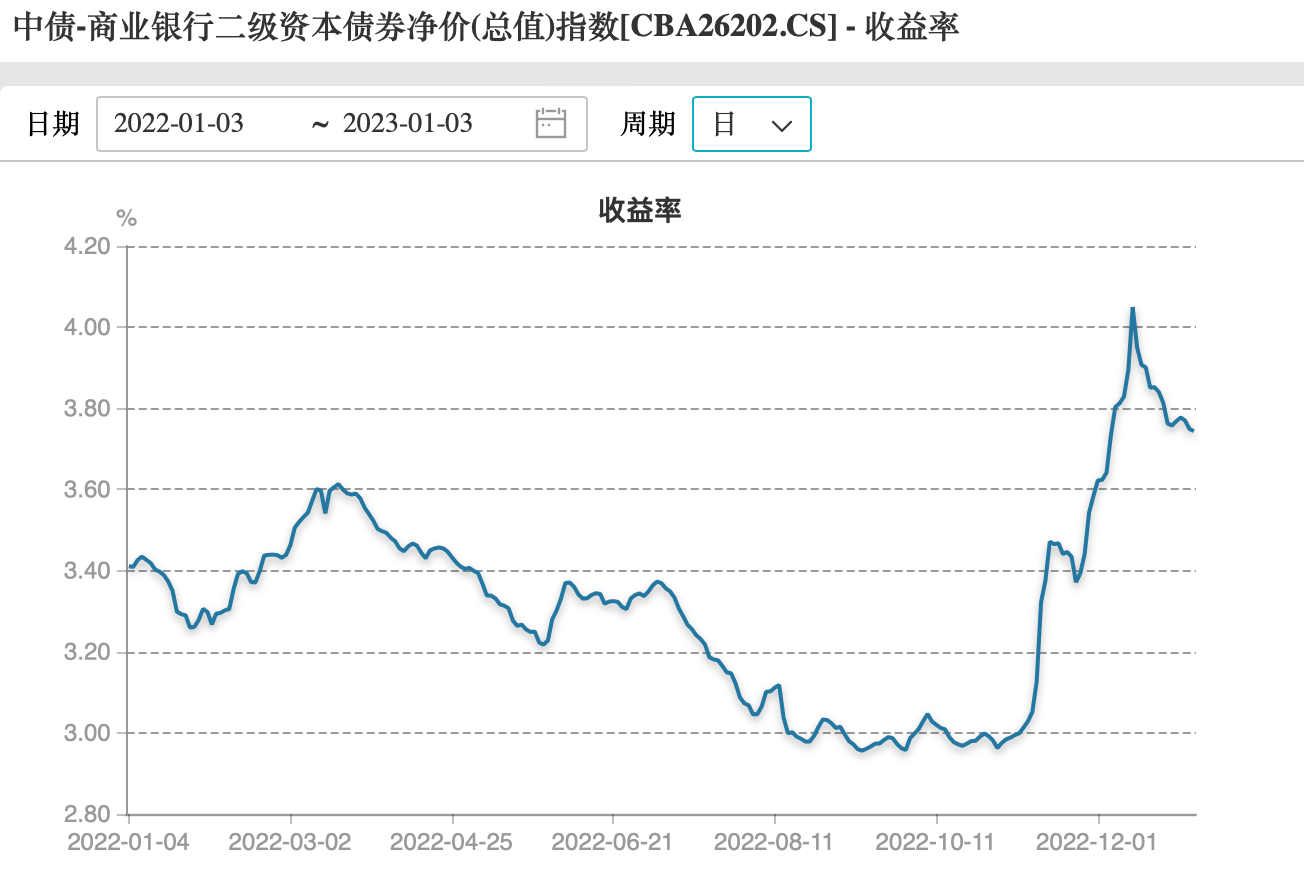
Task: Click the chart title 收益率
Action: (640, 209)
